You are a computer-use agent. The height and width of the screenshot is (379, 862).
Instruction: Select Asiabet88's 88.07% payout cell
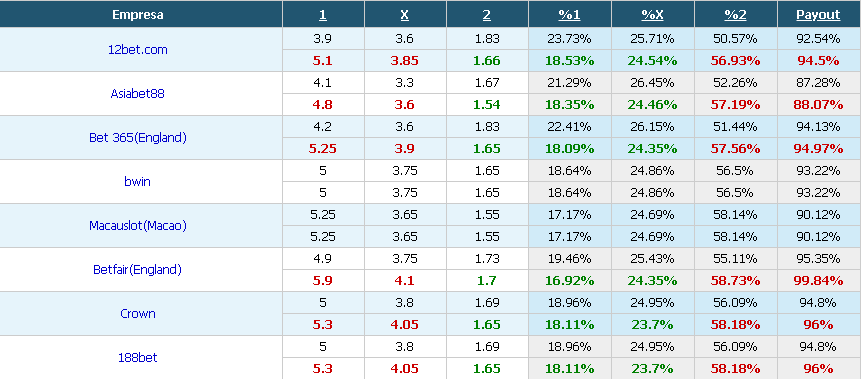[x=819, y=105]
